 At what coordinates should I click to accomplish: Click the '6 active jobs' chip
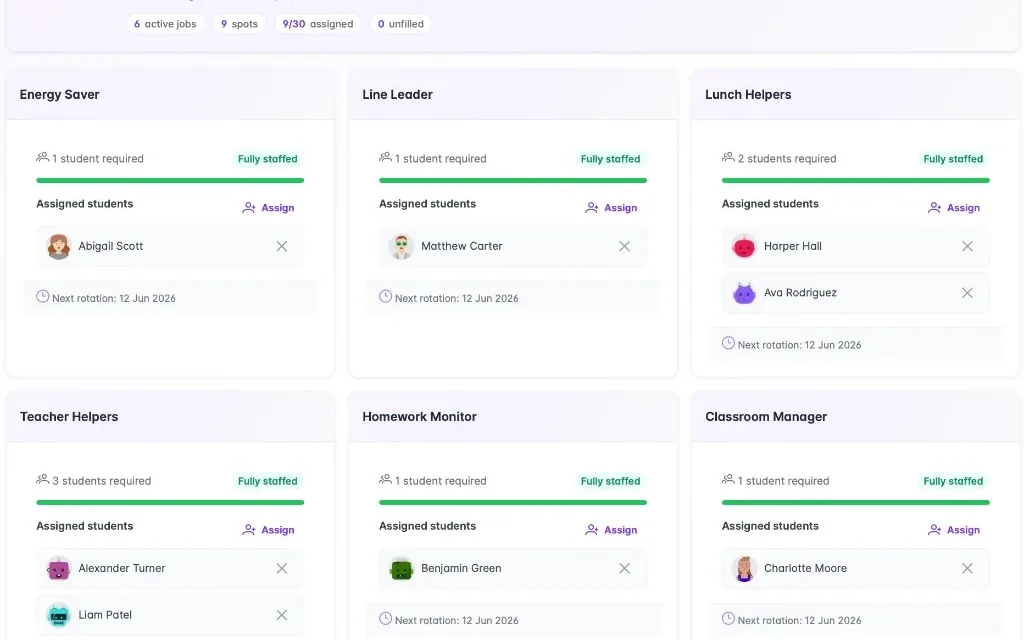coord(165,24)
